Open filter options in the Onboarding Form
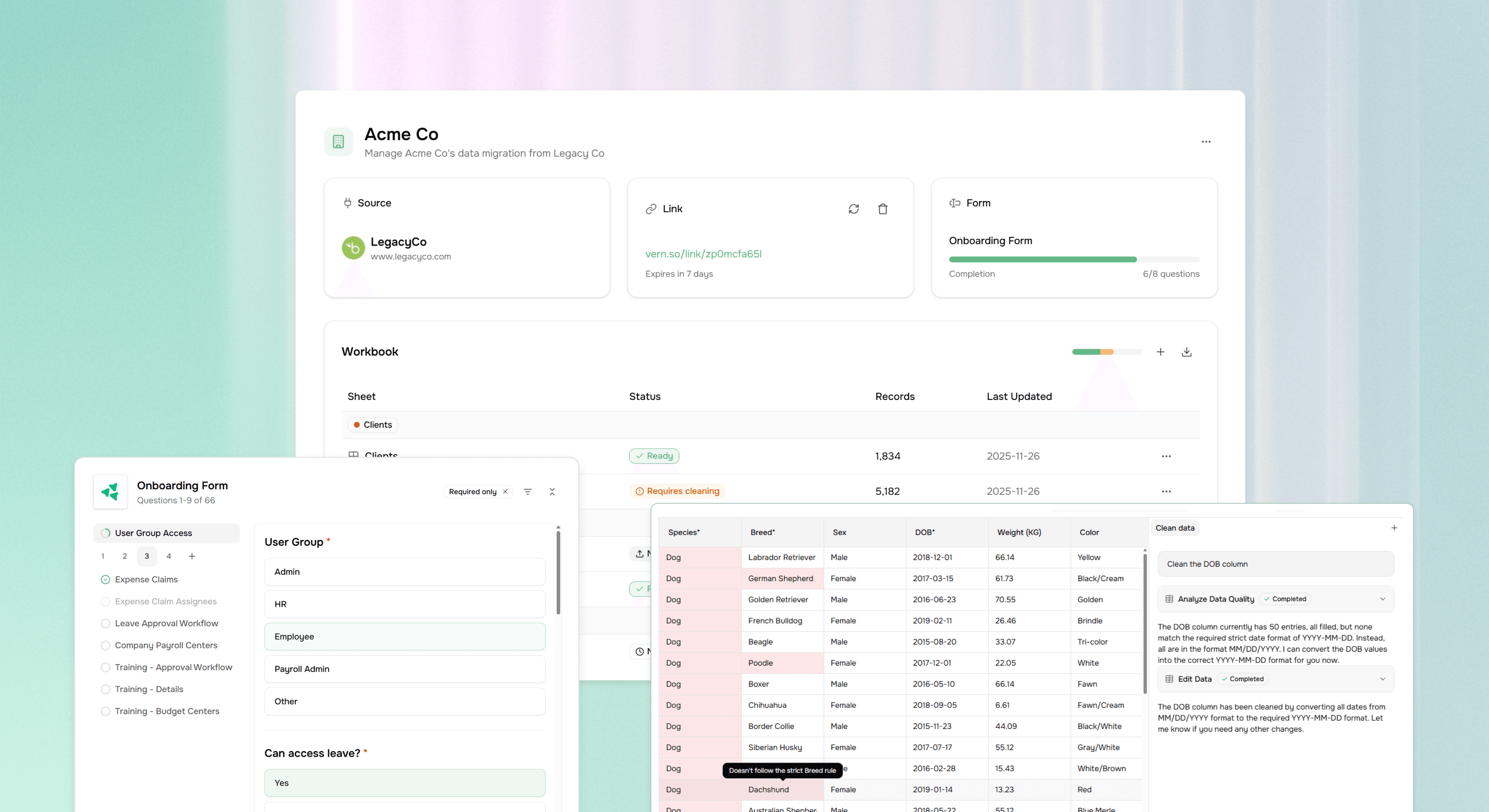 click(528, 491)
